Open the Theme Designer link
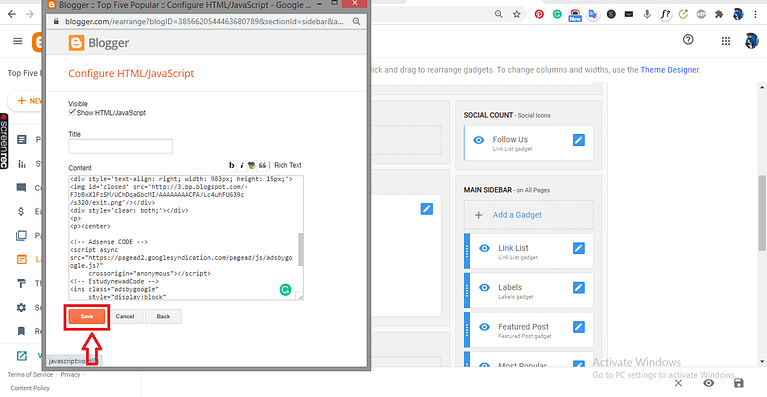This screenshot has height=397, width=767. click(x=670, y=70)
